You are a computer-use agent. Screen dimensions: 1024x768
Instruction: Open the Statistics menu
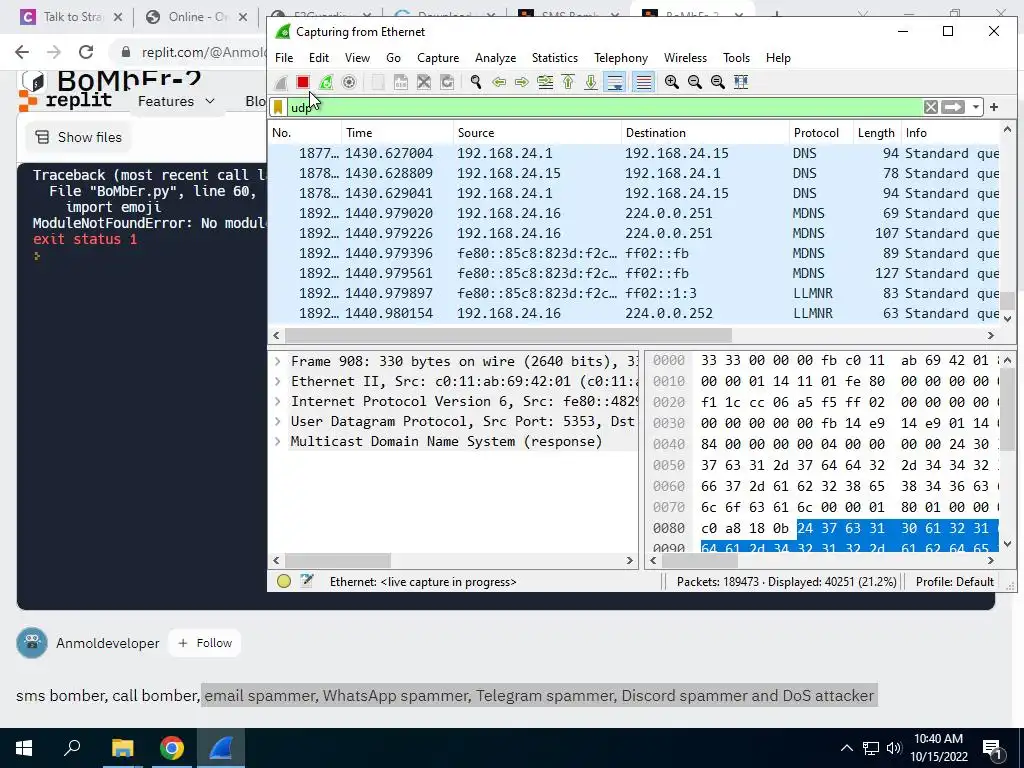(554, 58)
